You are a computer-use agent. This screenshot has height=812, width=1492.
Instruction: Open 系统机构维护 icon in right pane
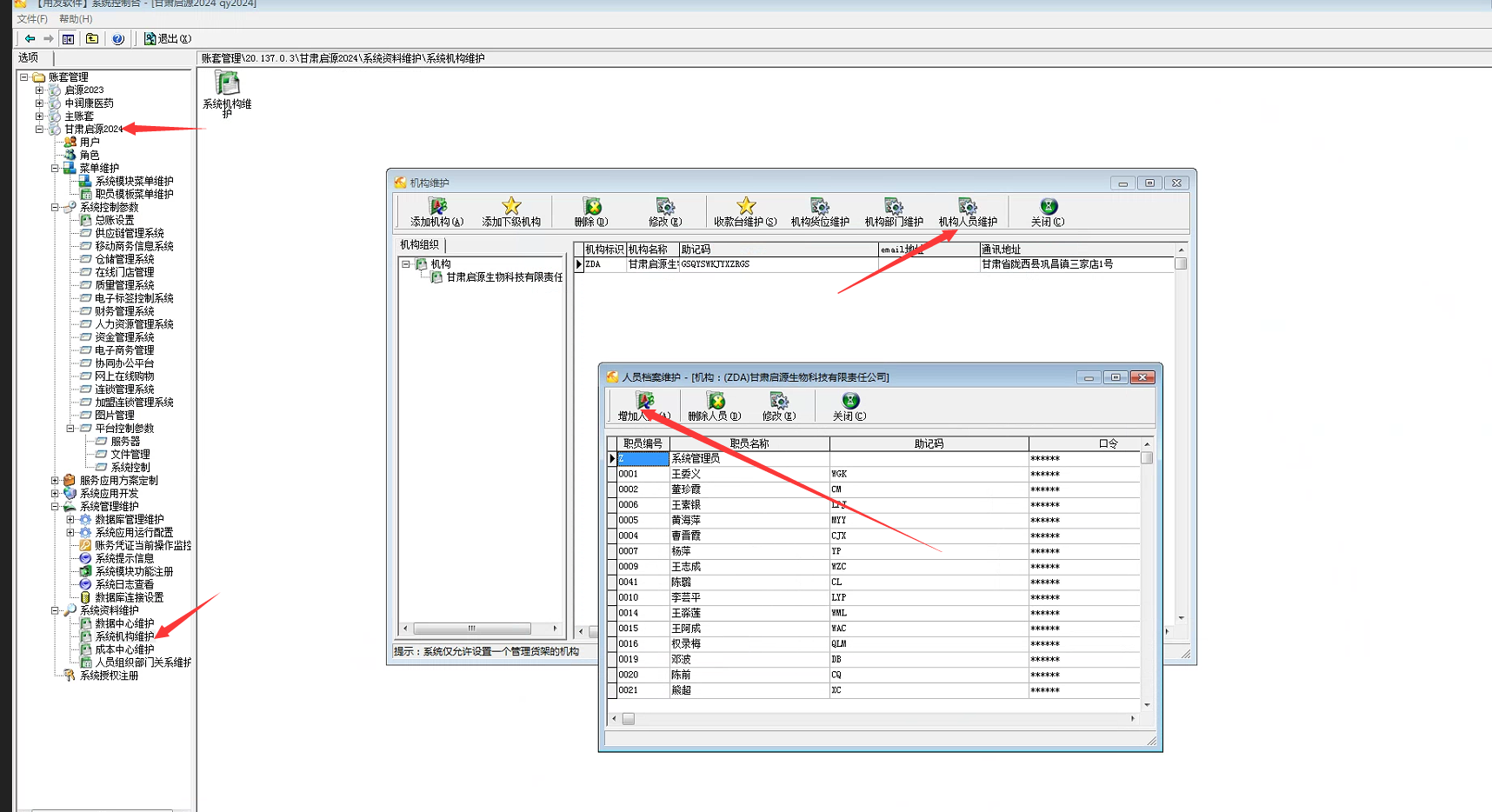point(227,94)
